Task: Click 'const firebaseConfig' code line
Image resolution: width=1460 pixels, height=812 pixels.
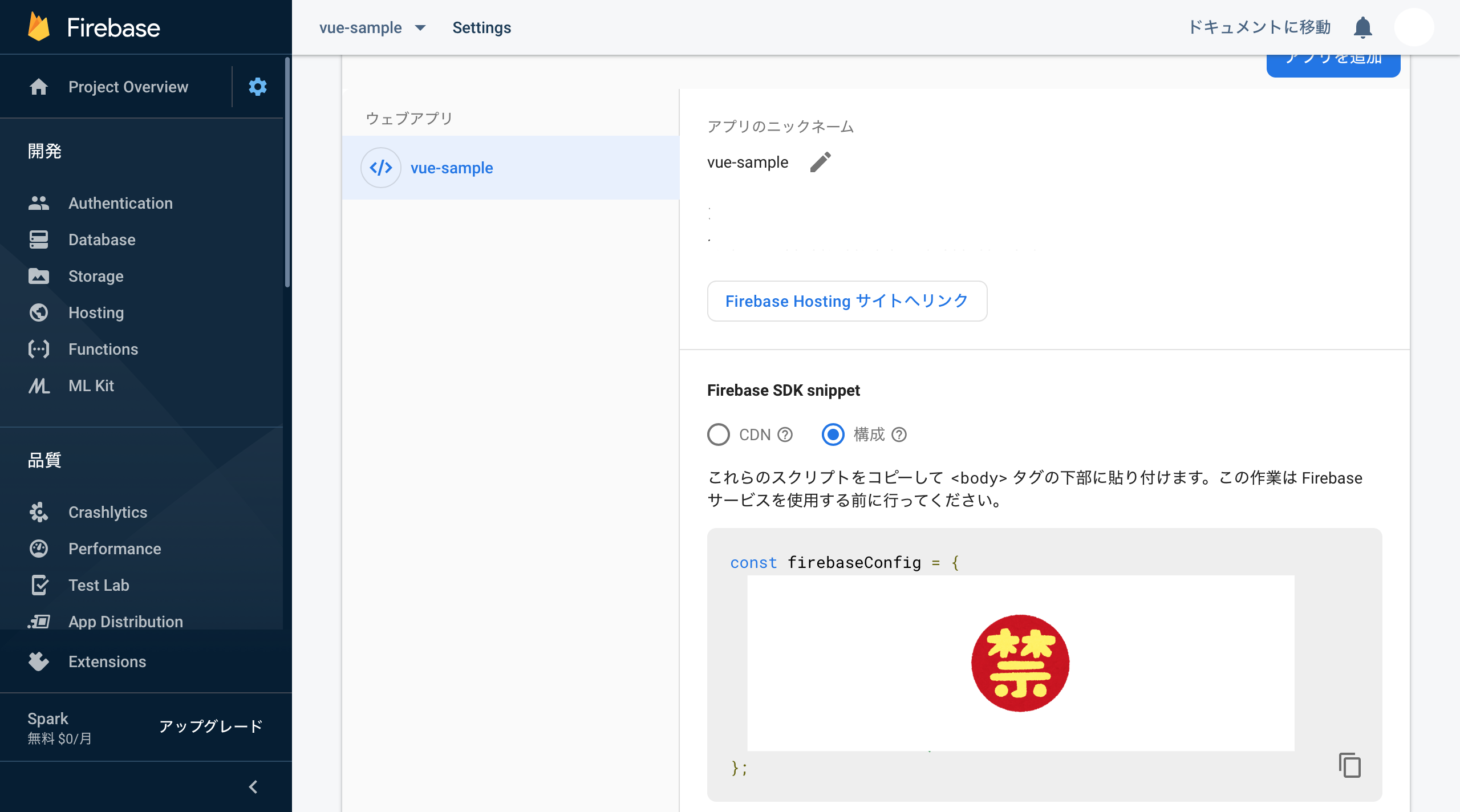Action: point(845,562)
